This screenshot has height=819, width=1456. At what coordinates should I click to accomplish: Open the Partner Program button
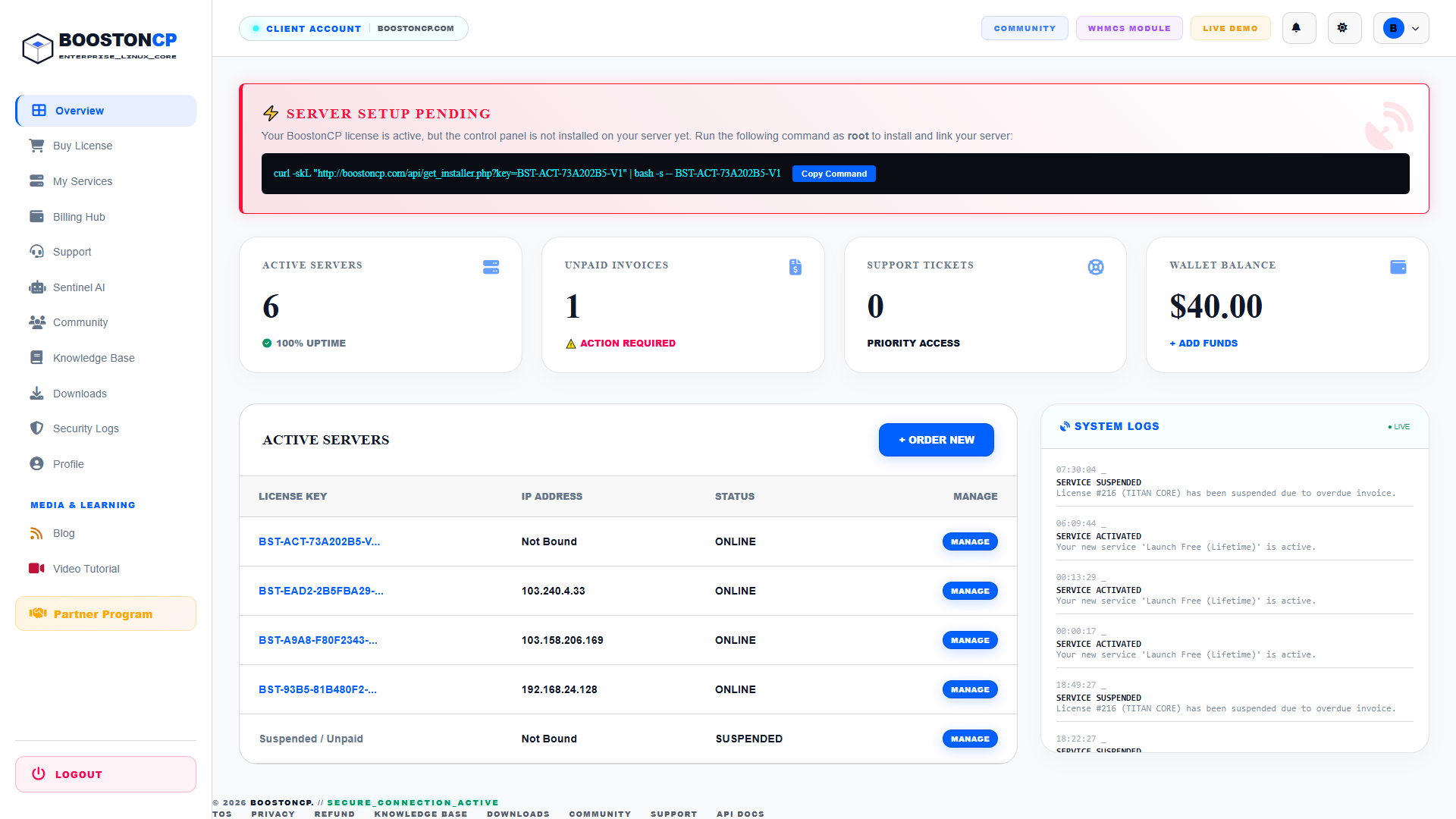[105, 613]
